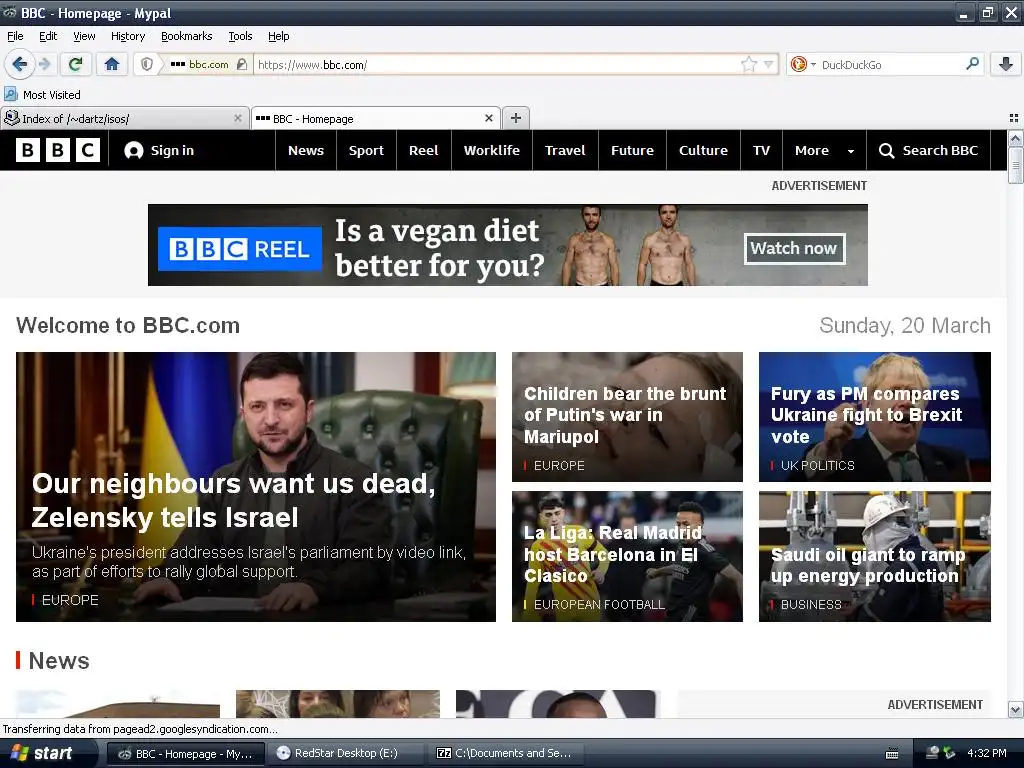Expand the More menu in the BBC nav
The height and width of the screenshot is (768, 1024).
click(824, 150)
